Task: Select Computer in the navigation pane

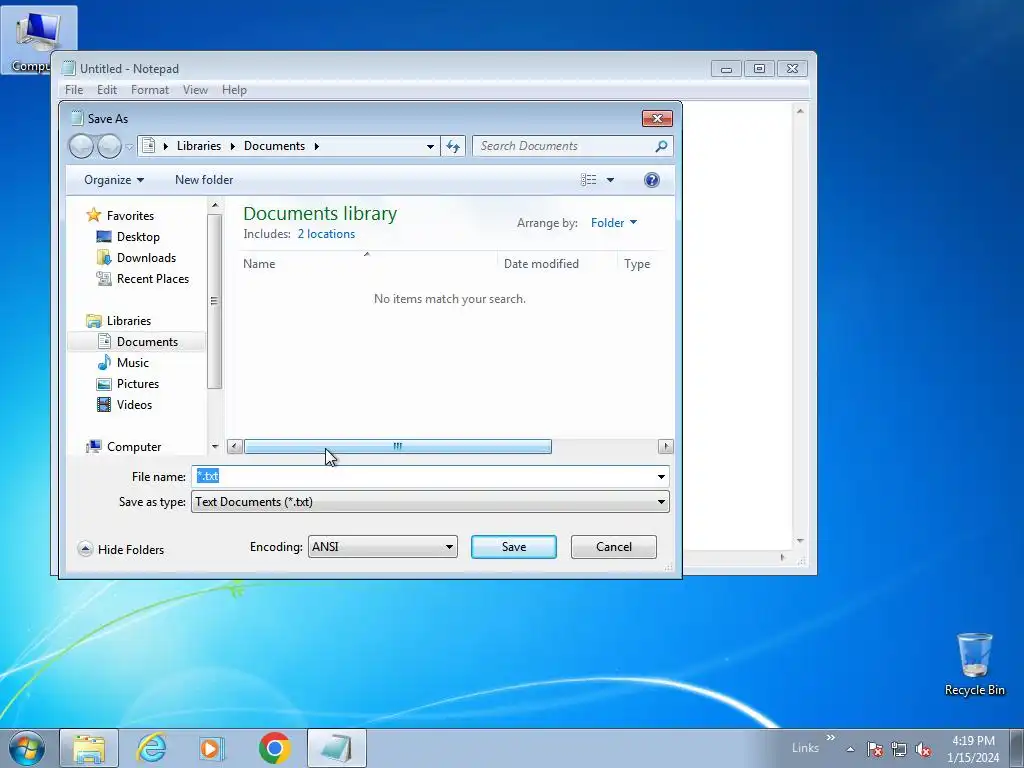Action: point(134,447)
